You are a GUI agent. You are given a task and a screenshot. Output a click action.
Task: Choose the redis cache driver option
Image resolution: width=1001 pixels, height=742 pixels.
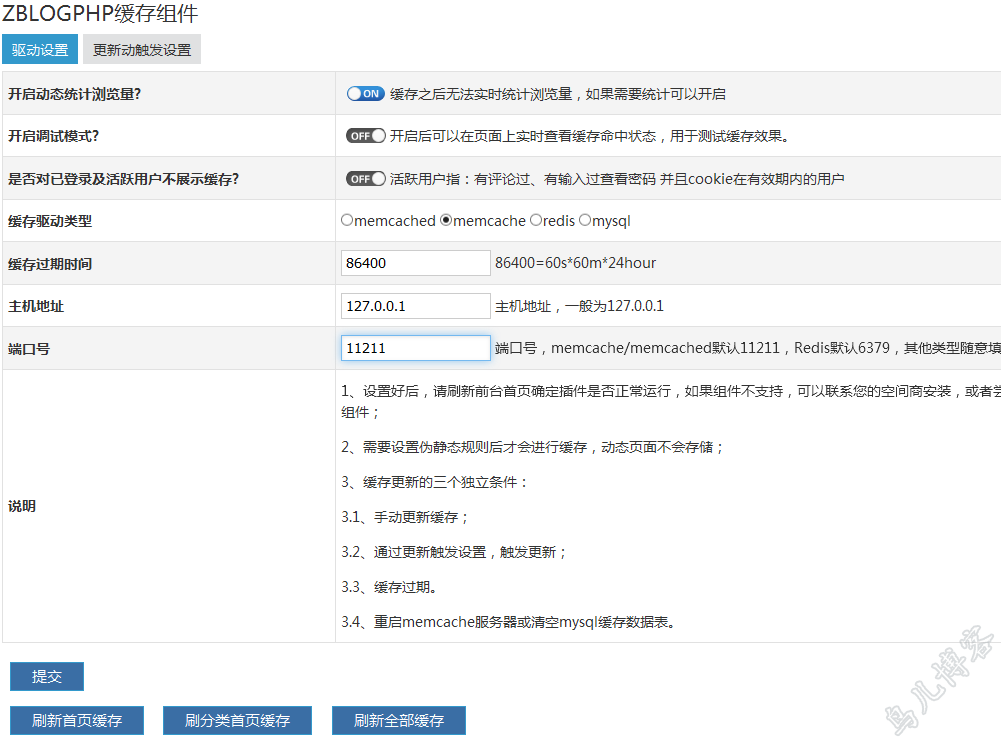tap(536, 220)
